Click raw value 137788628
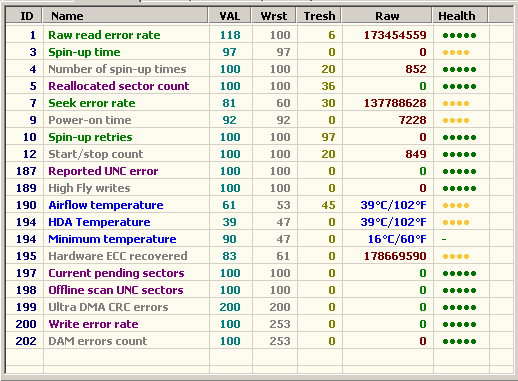The width and height of the screenshot is (518, 381). [x=395, y=103]
